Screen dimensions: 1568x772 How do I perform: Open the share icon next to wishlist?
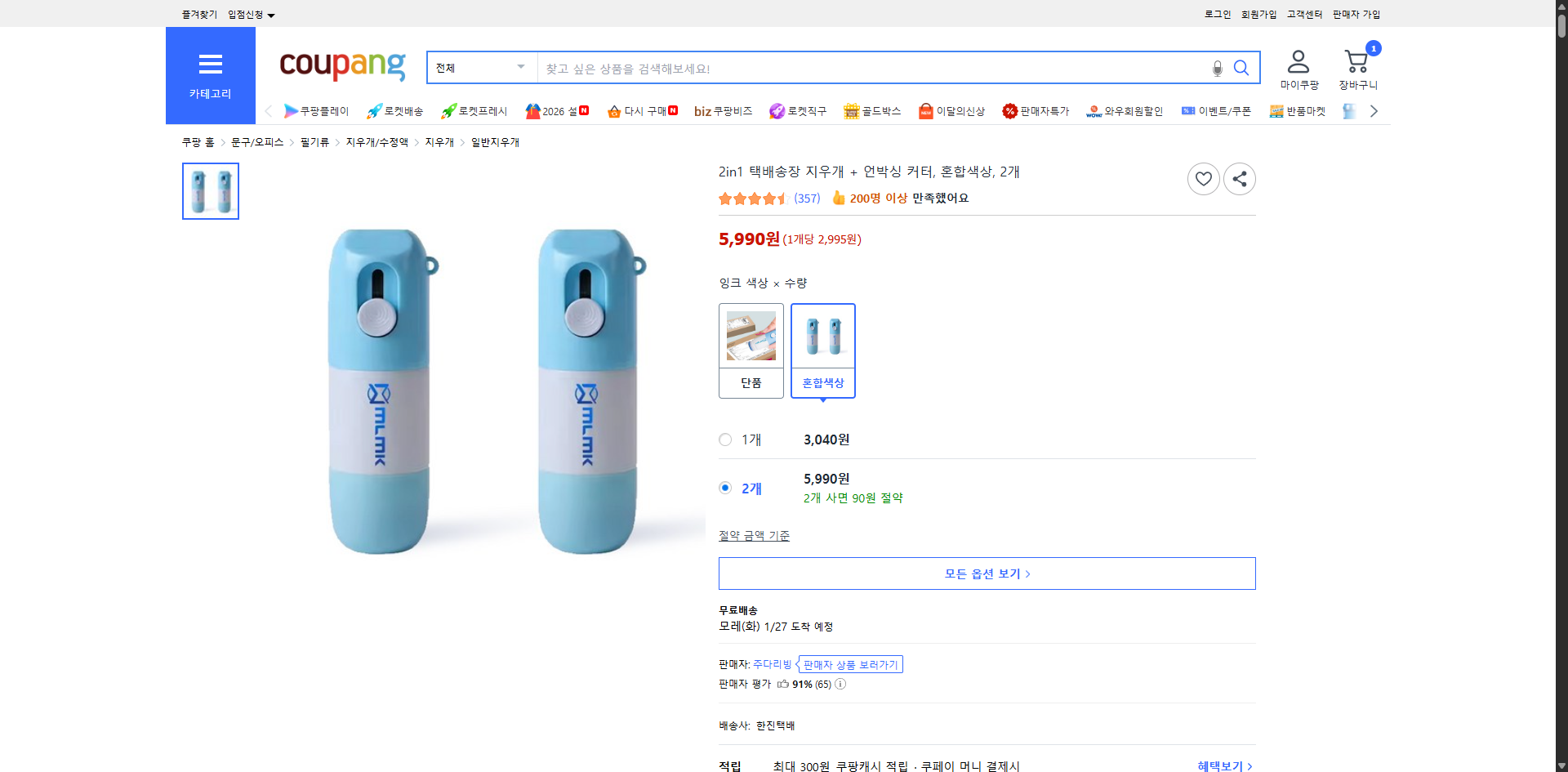pos(1239,178)
